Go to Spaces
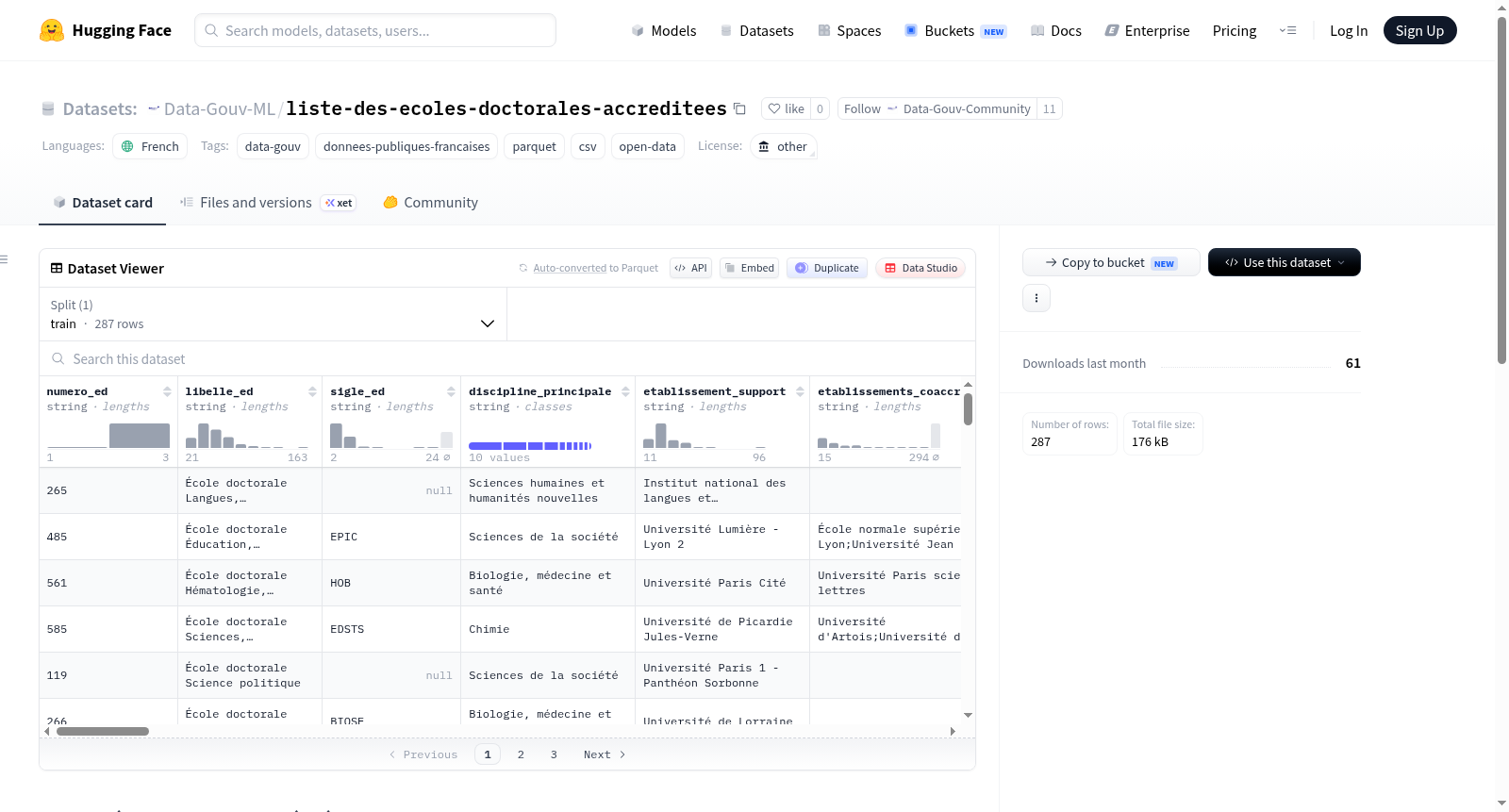This screenshot has height=812, width=1509. [849, 30]
